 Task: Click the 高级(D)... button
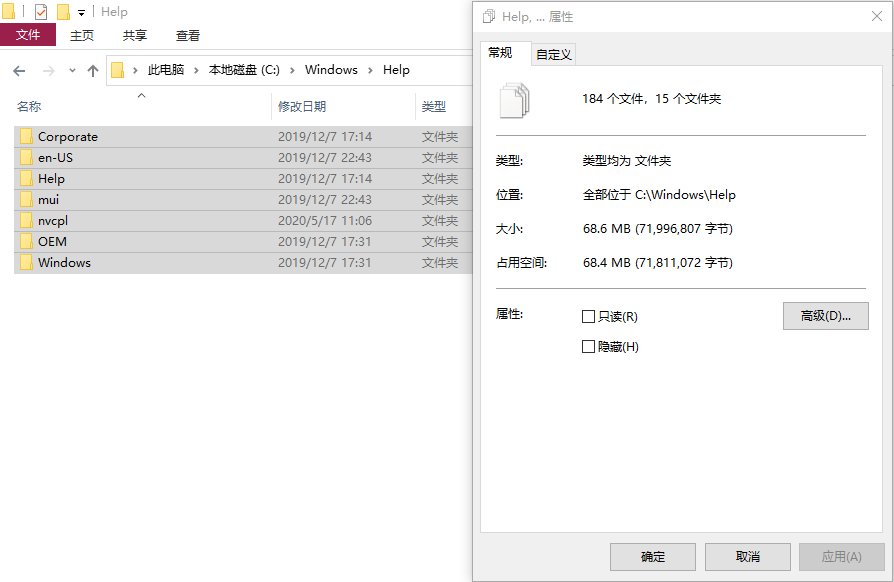[825, 316]
